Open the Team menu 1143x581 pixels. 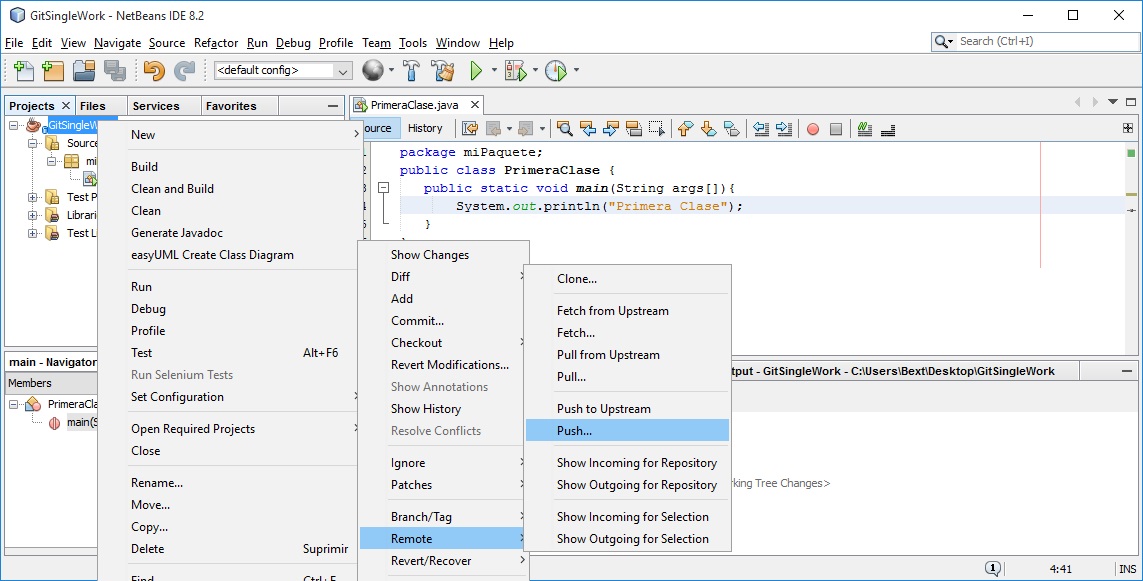click(376, 43)
